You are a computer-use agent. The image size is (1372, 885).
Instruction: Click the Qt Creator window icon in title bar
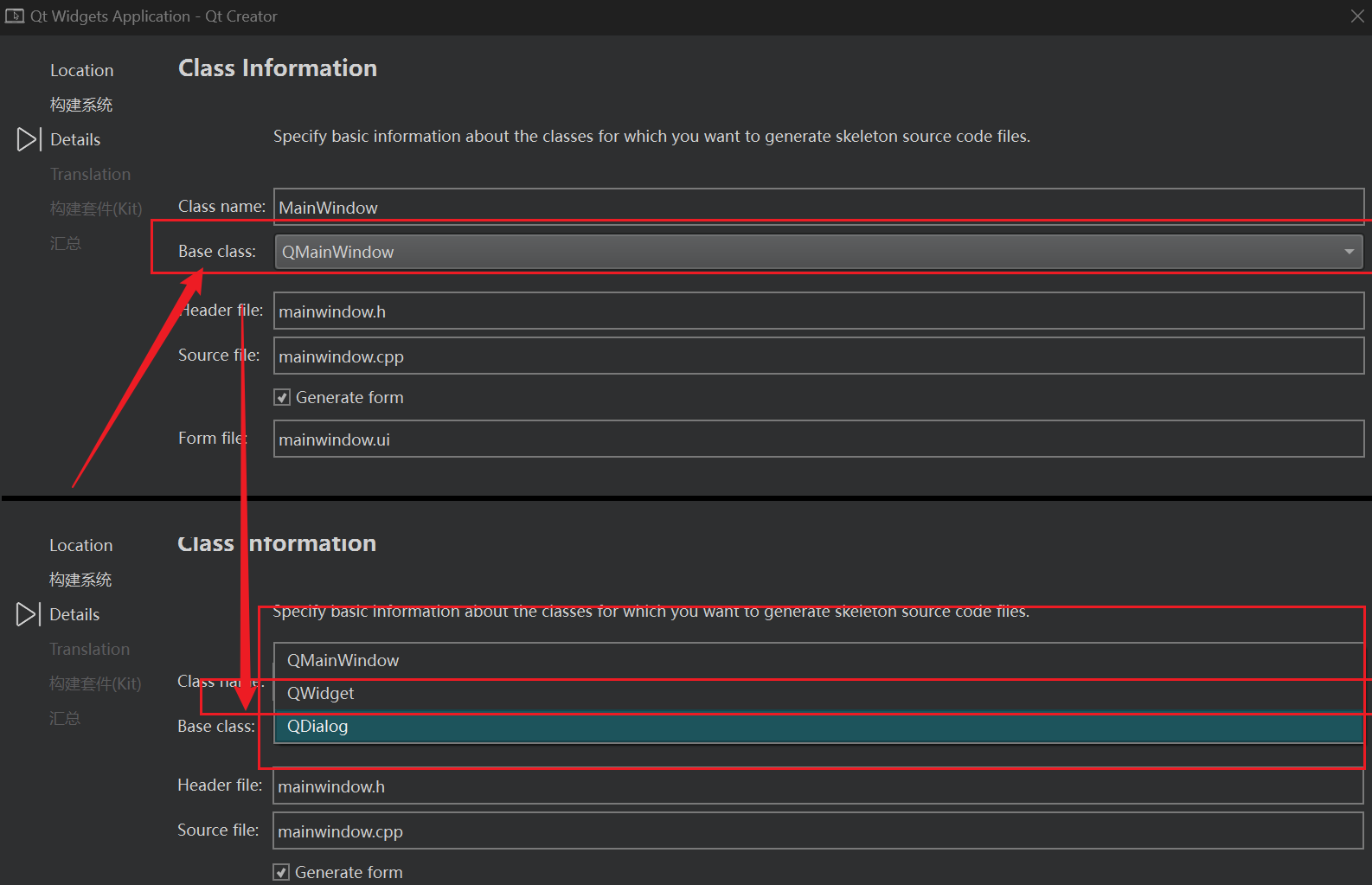point(14,16)
